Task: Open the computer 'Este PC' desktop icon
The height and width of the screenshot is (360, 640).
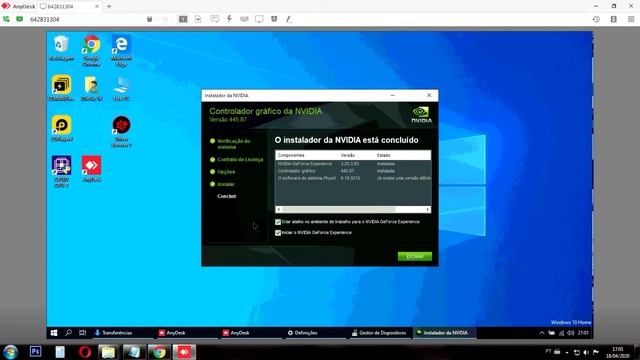Action: coord(121,88)
